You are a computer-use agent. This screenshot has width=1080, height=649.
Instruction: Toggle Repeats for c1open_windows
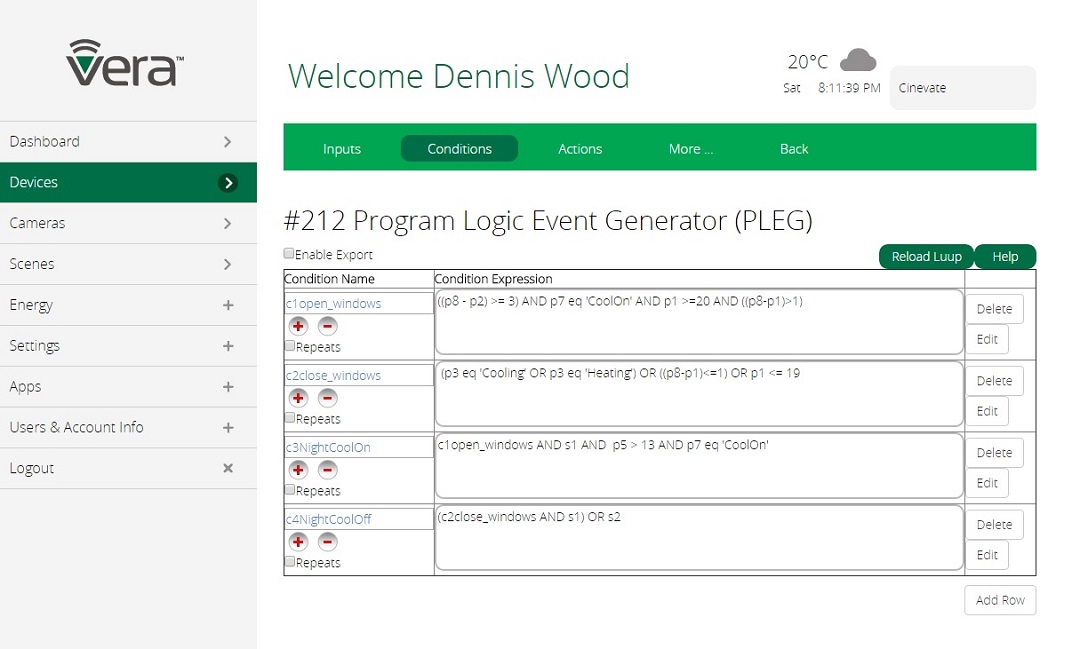pyautogui.click(x=290, y=346)
